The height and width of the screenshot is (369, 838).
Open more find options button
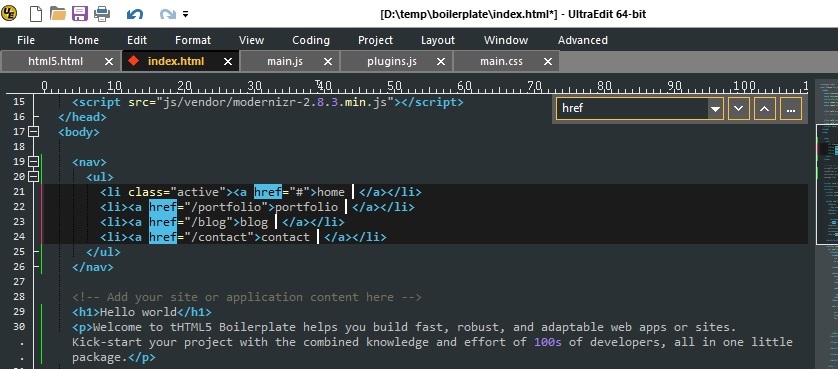791,109
